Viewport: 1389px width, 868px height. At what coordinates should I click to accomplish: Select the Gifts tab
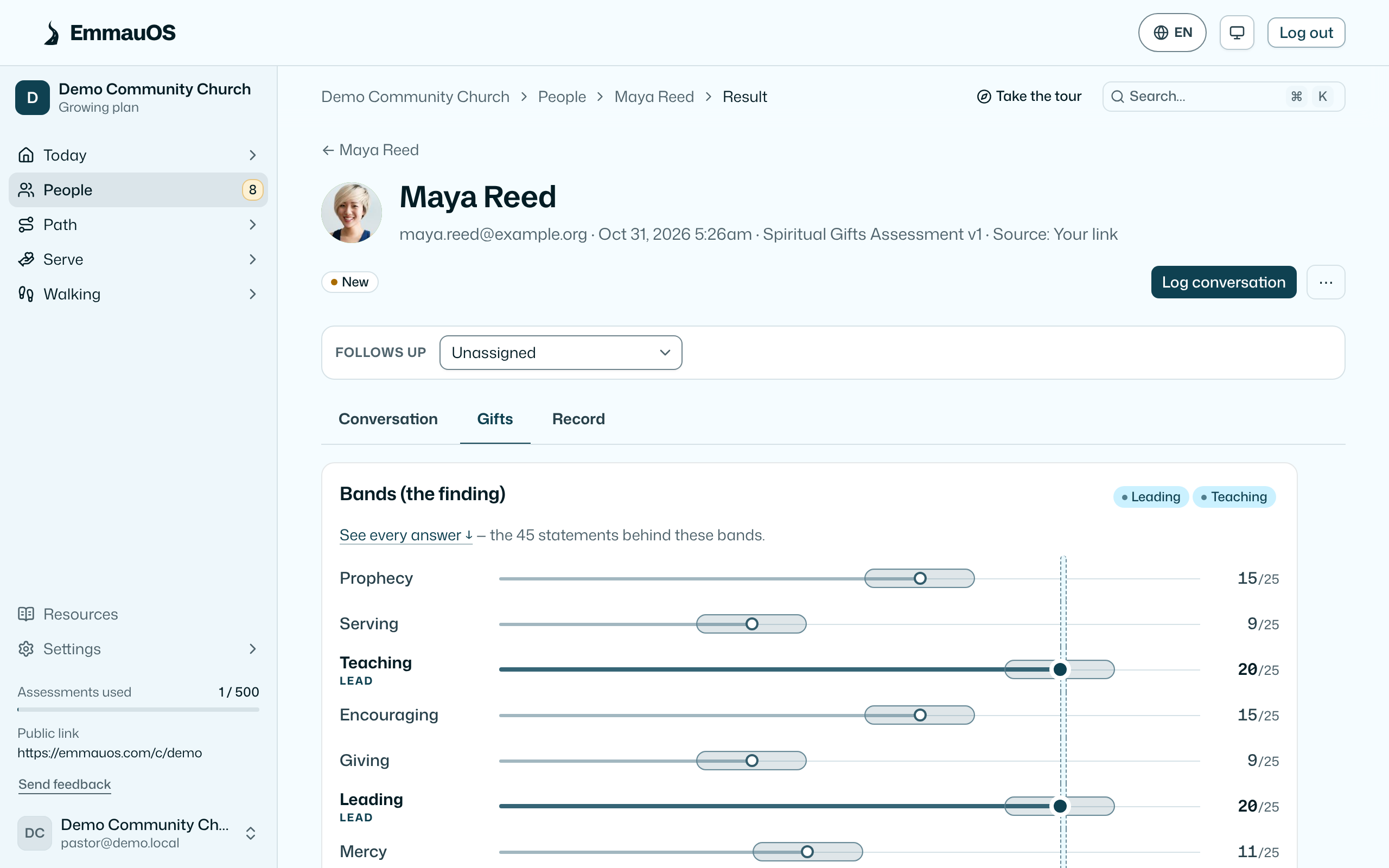tap(495, 419)
